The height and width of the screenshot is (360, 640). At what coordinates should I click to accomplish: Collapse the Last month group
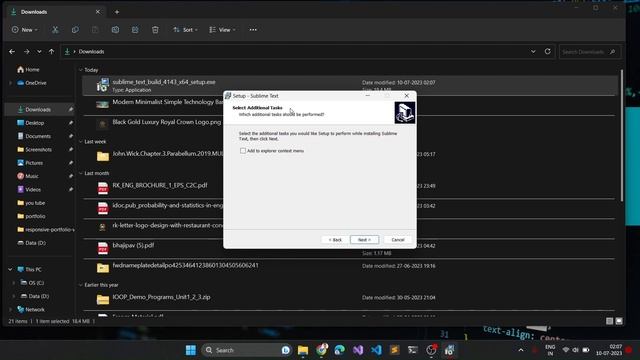point(80,173)
